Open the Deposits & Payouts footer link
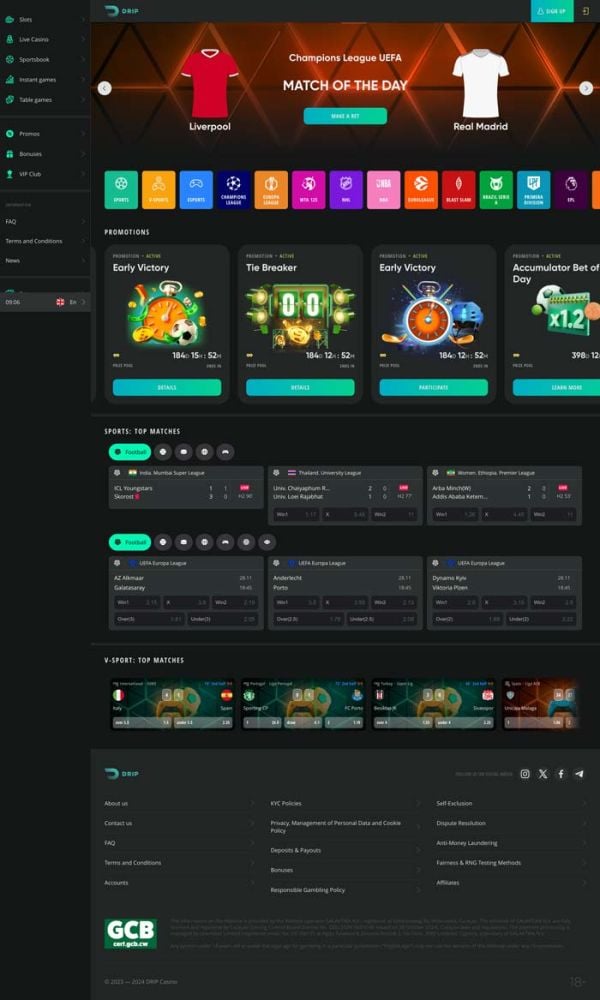 coord(295,851)
